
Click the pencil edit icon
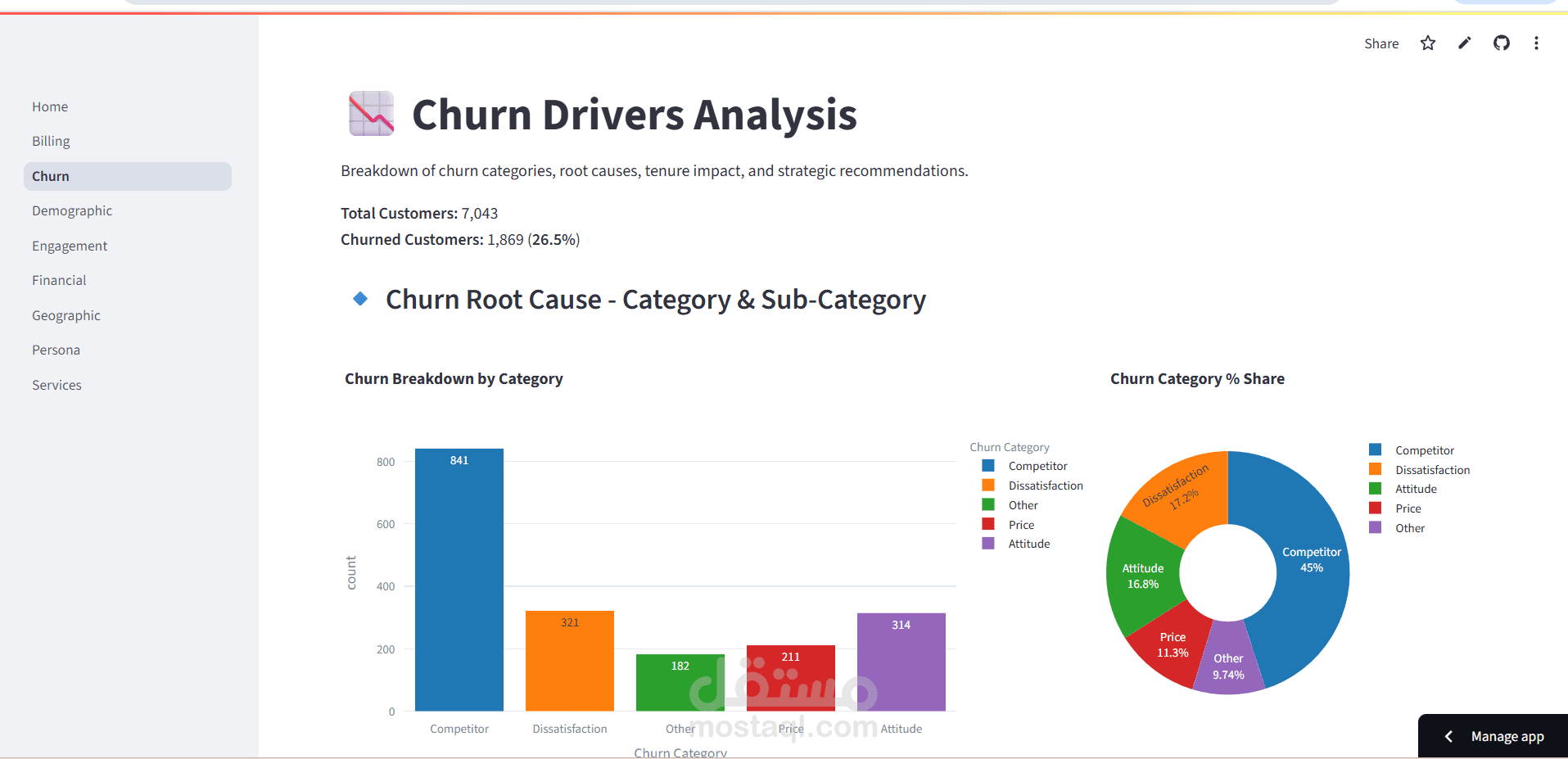click(x=1465, y=43)
